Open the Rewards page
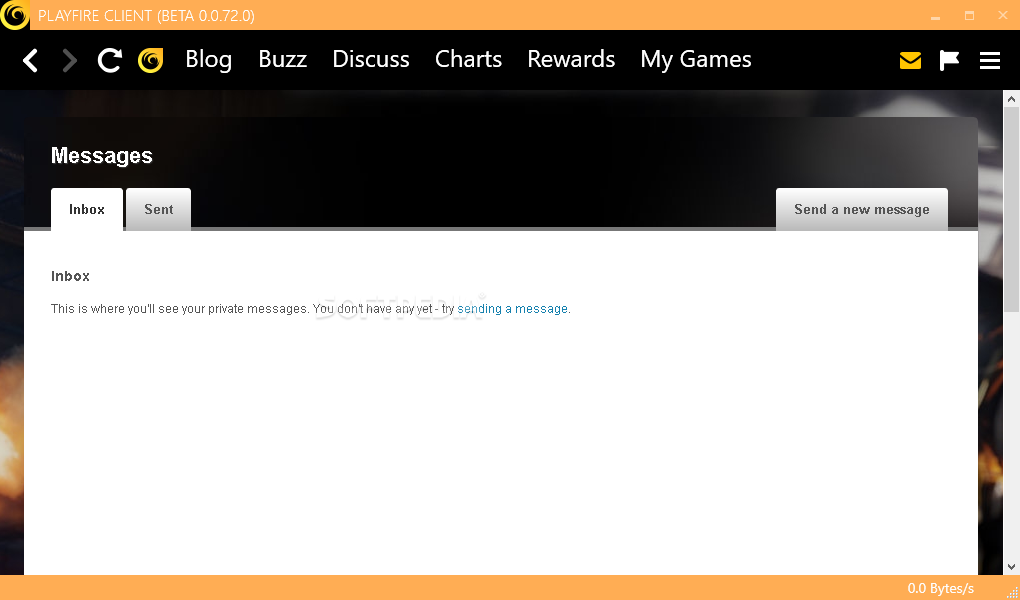1020x600 pixels. 571,59
